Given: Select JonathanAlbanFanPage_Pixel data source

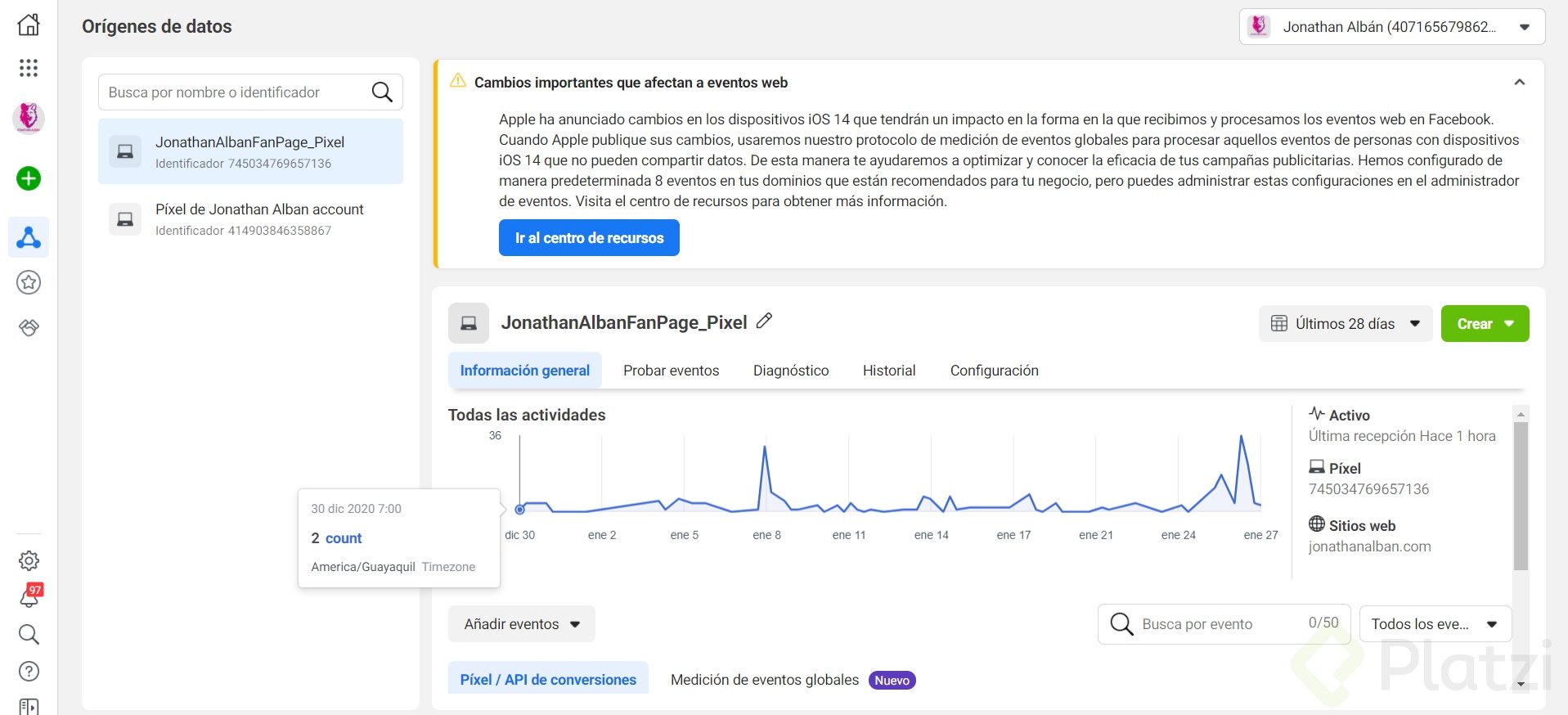Looking at the screenshot, I should coord(250,151).
